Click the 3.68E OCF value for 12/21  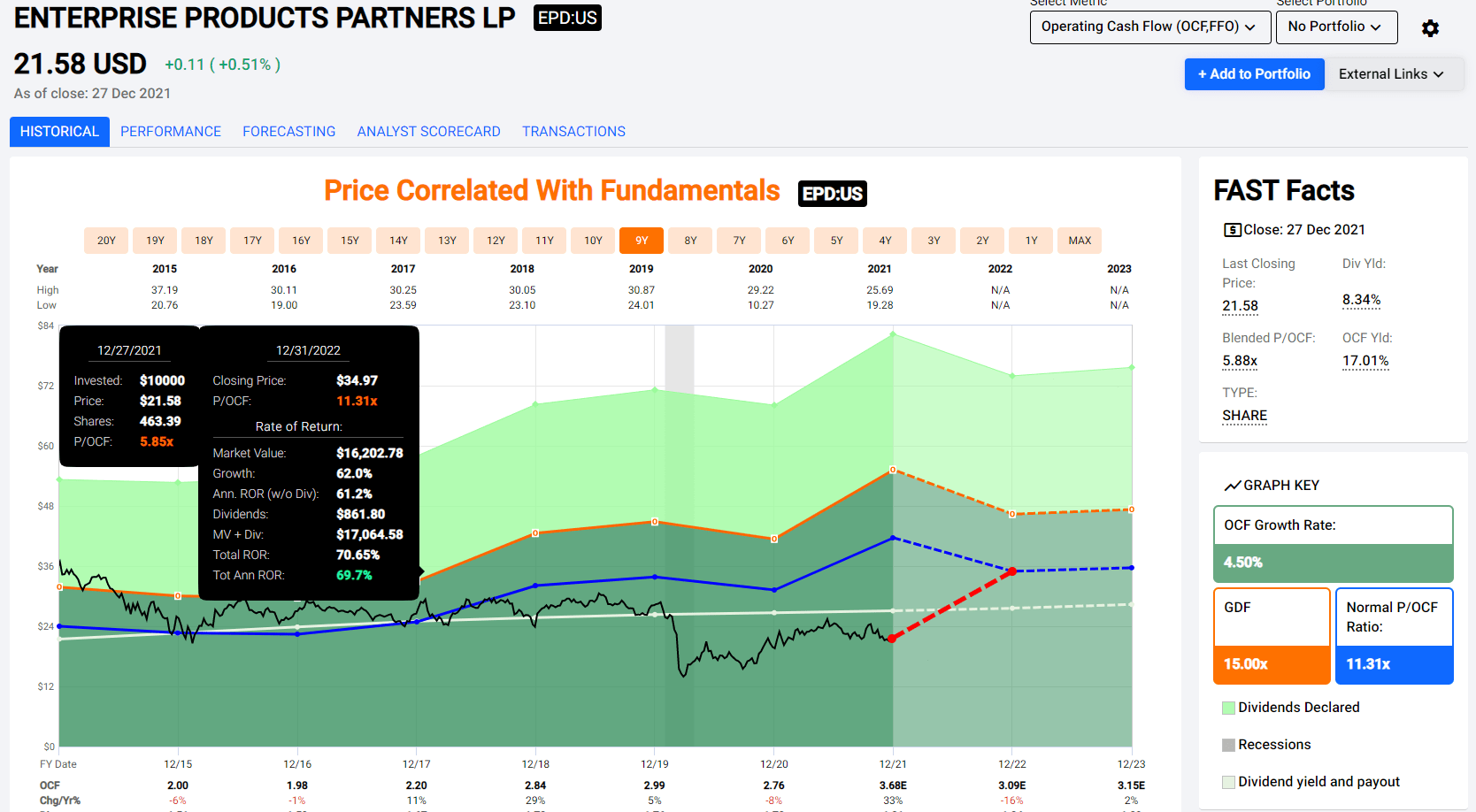coord(893,785)
